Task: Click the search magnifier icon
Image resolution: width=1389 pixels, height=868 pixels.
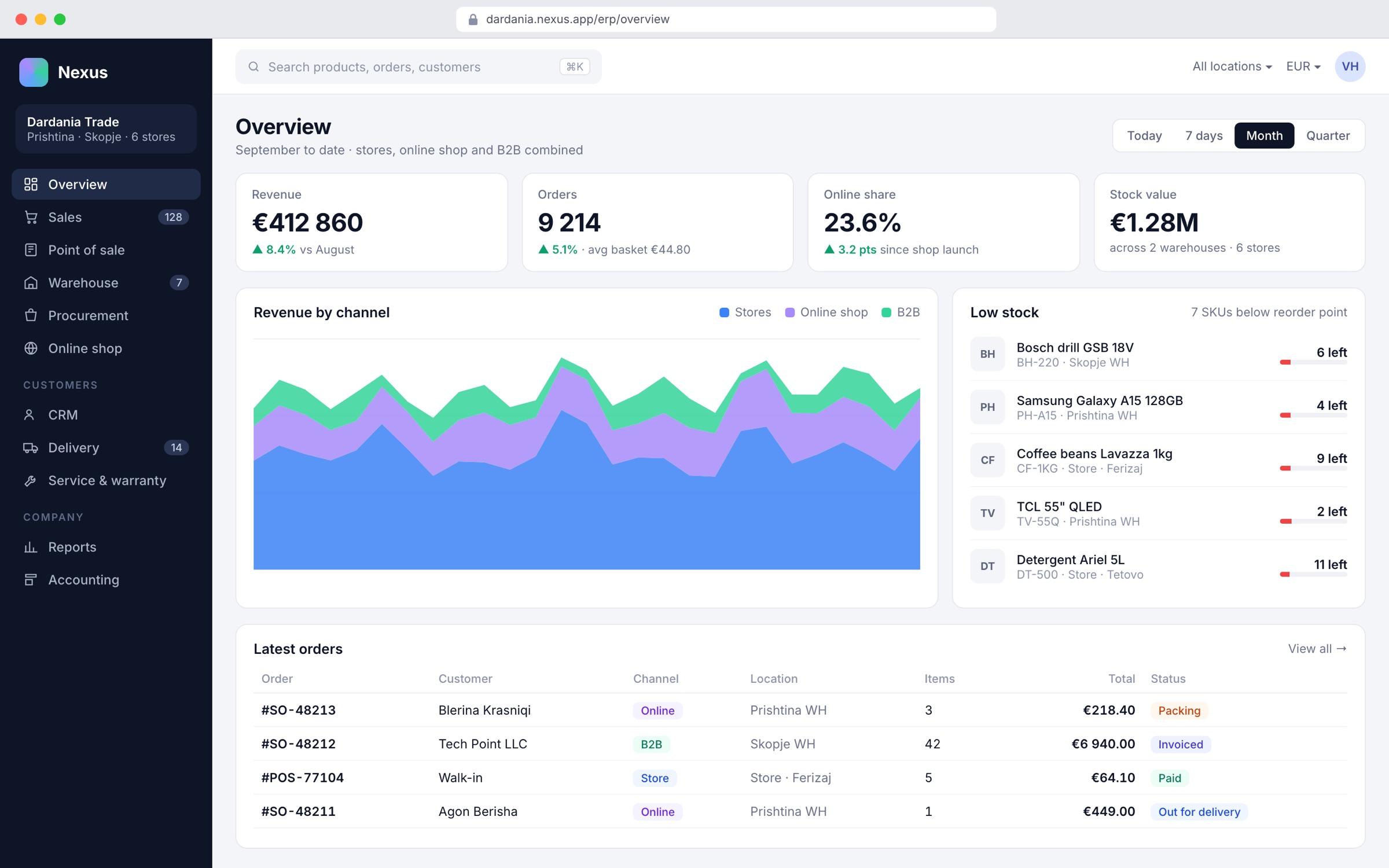Action: click(x=253, y=67)
